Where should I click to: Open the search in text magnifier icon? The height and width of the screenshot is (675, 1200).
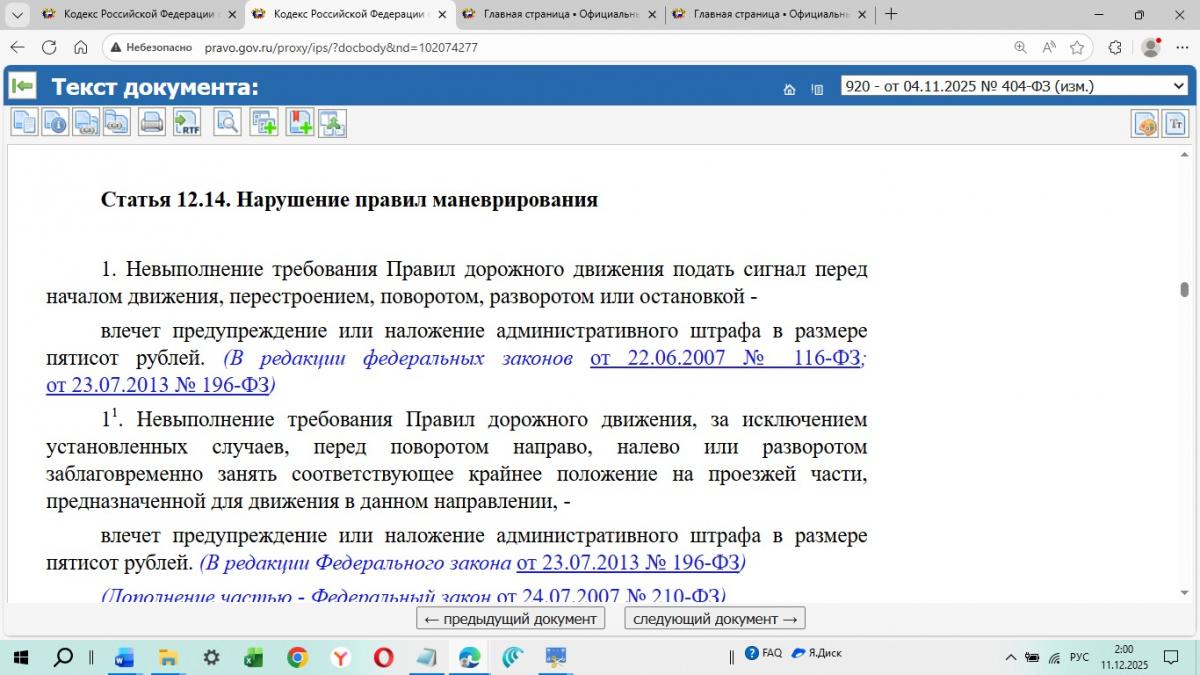227,123
